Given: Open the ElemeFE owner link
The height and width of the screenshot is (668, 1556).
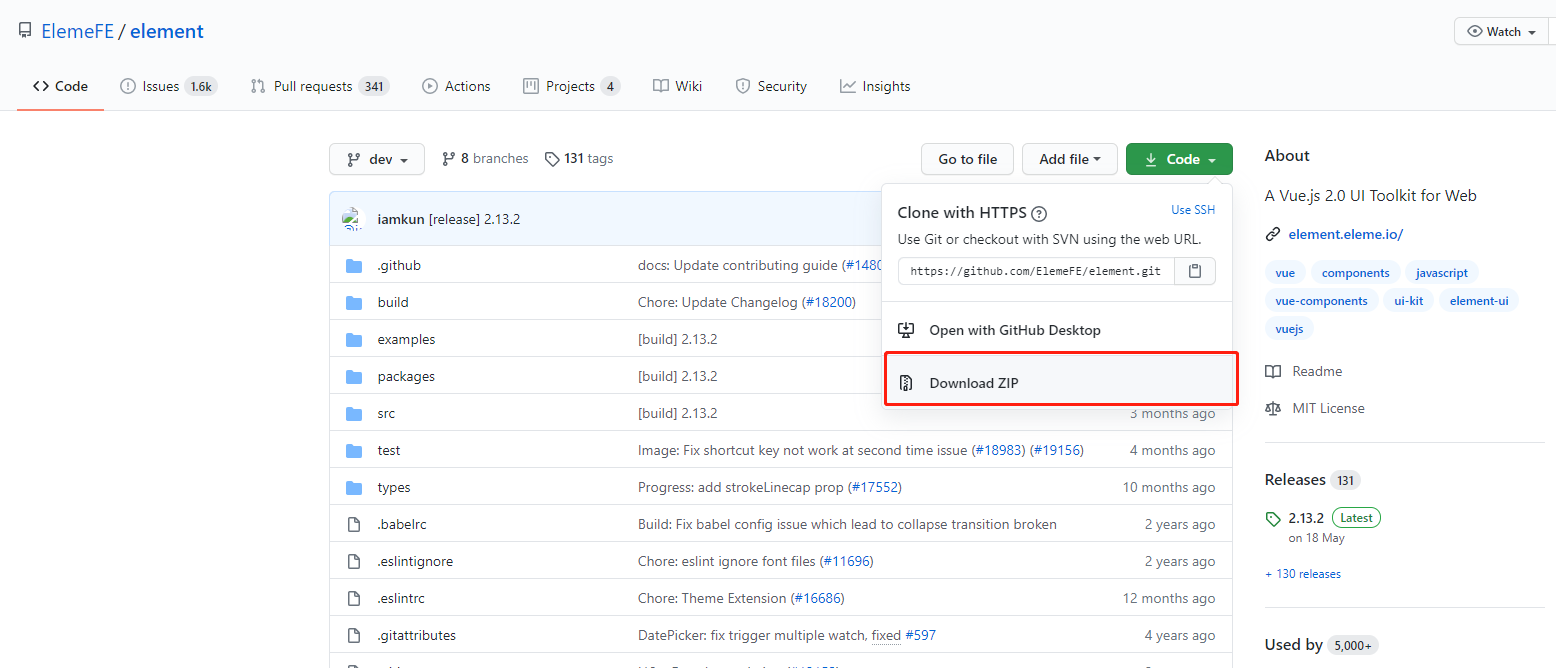Looking at the screenshot, I should coord(77,31).
